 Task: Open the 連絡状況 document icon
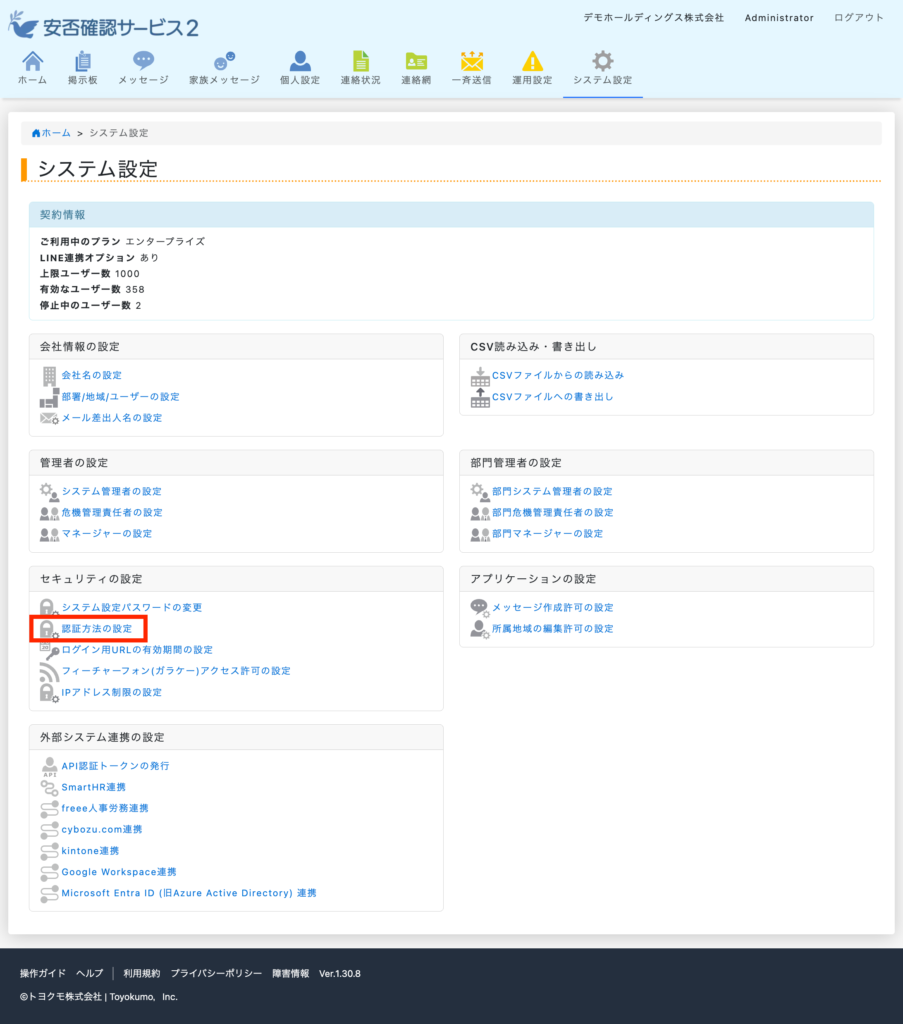click(360, 61)
